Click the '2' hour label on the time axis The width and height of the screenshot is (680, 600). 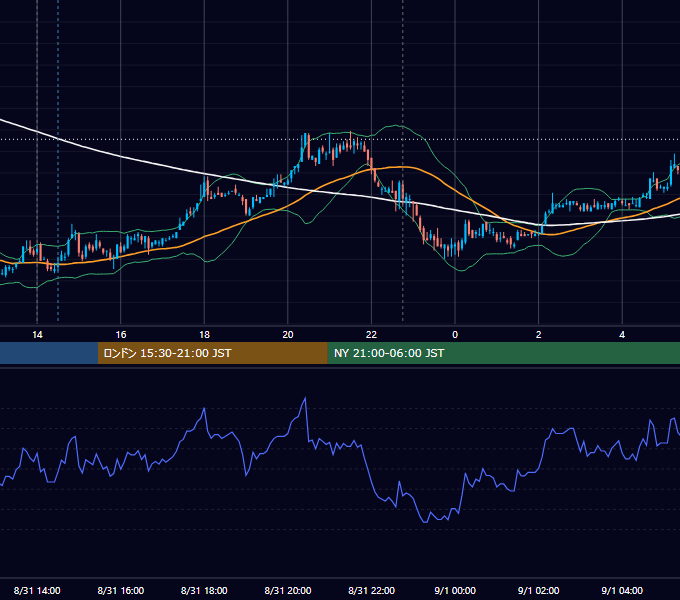pos(539,335)
